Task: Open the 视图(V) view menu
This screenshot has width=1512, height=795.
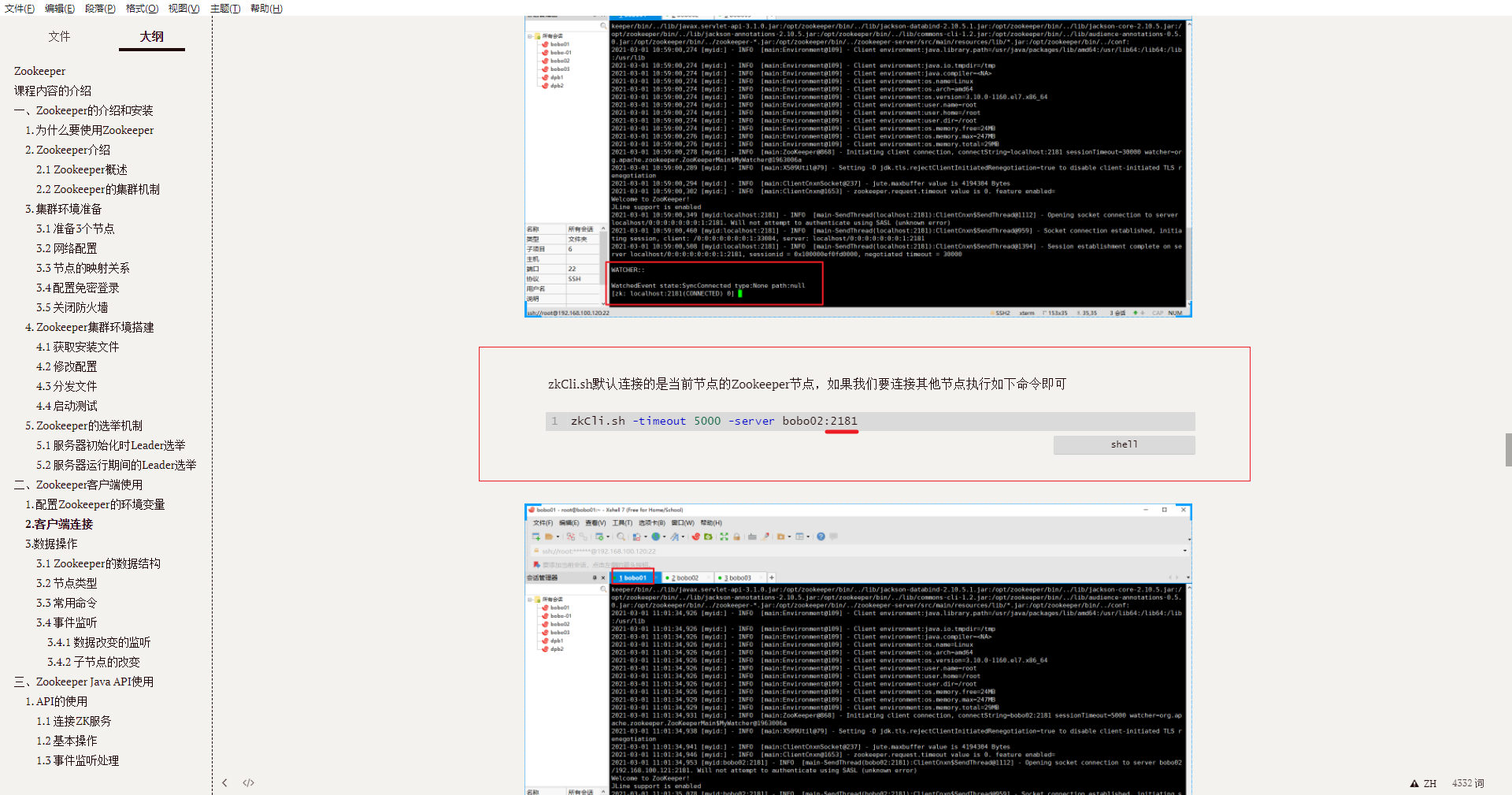Action: [183, 9]
